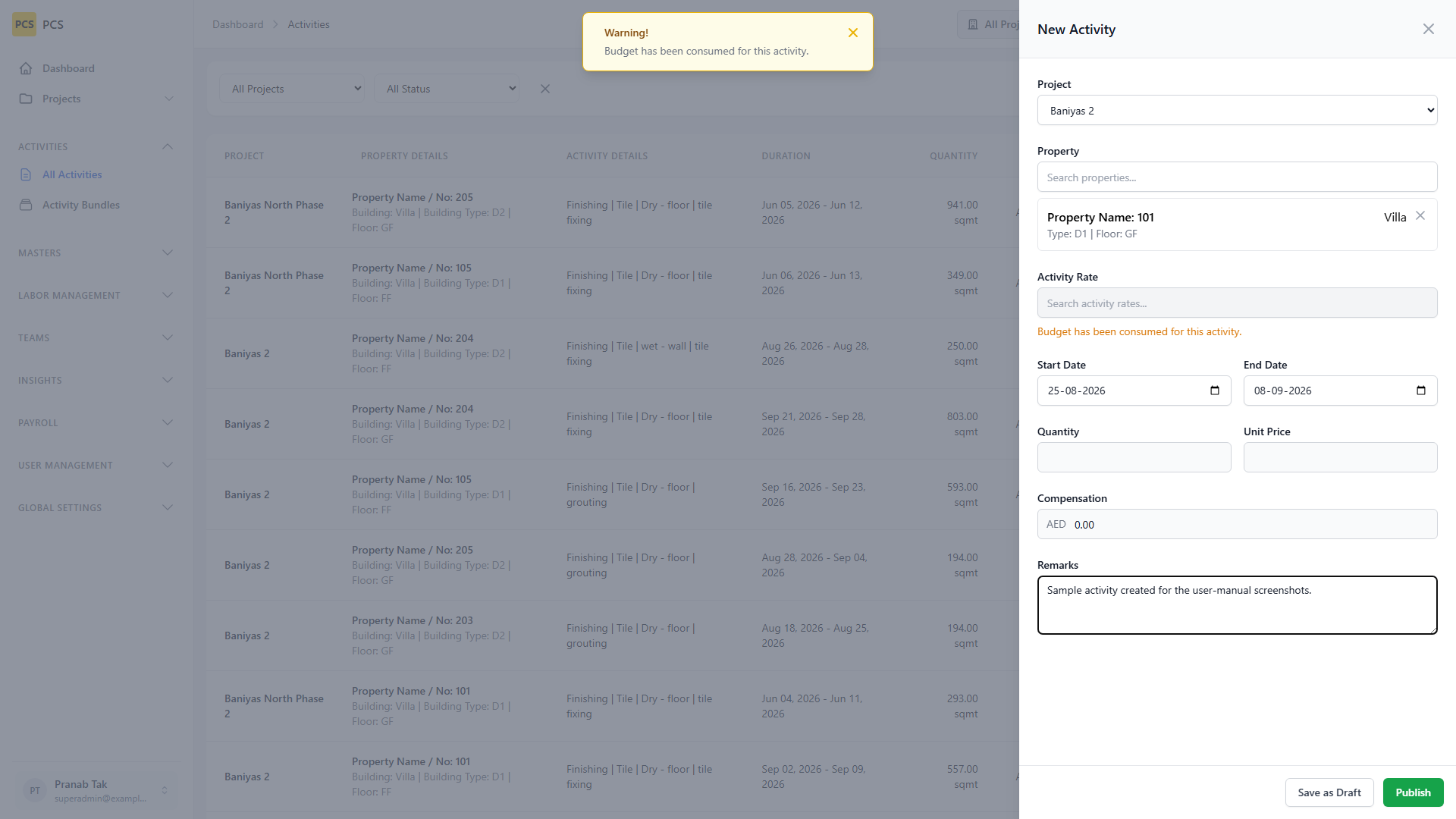Click the Search activity rates field
This screenshot has width=1456, height=819.
click(x=1237, y=303)
